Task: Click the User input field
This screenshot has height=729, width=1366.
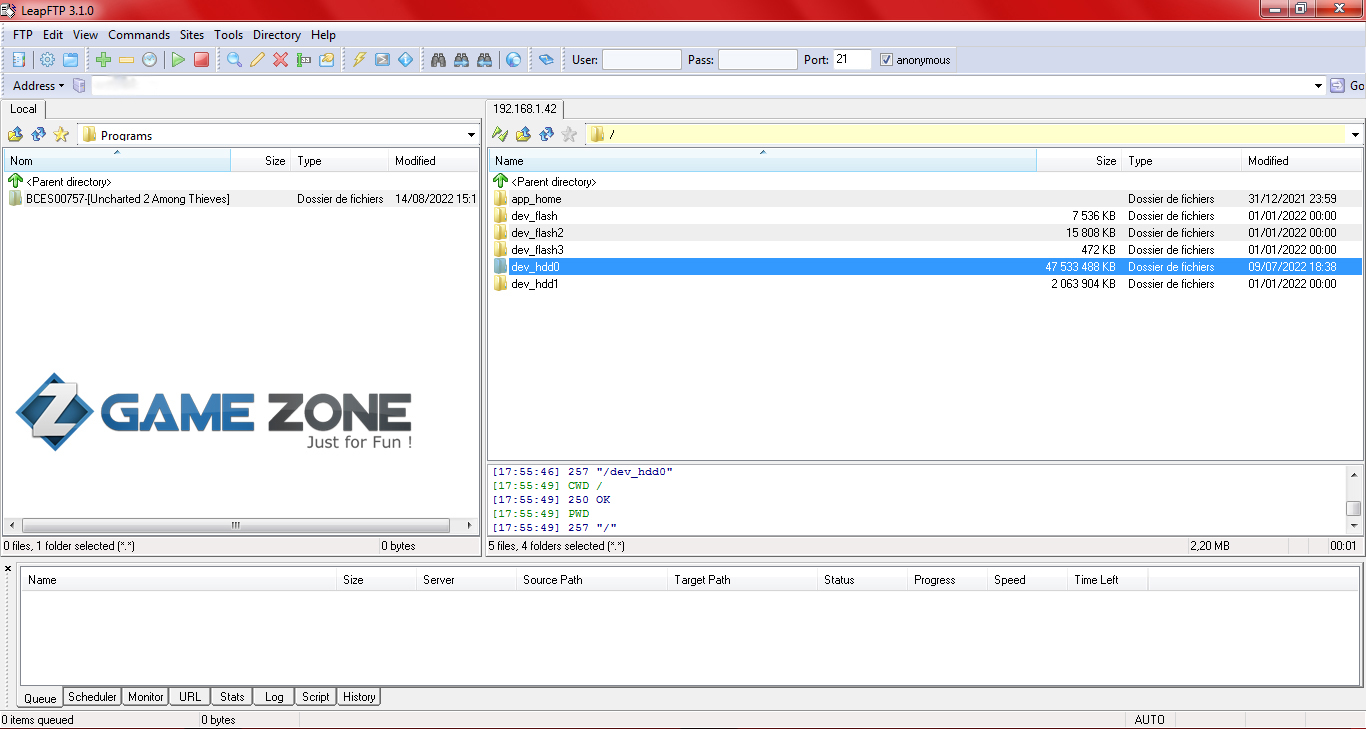Action: [x=641, y=60]
